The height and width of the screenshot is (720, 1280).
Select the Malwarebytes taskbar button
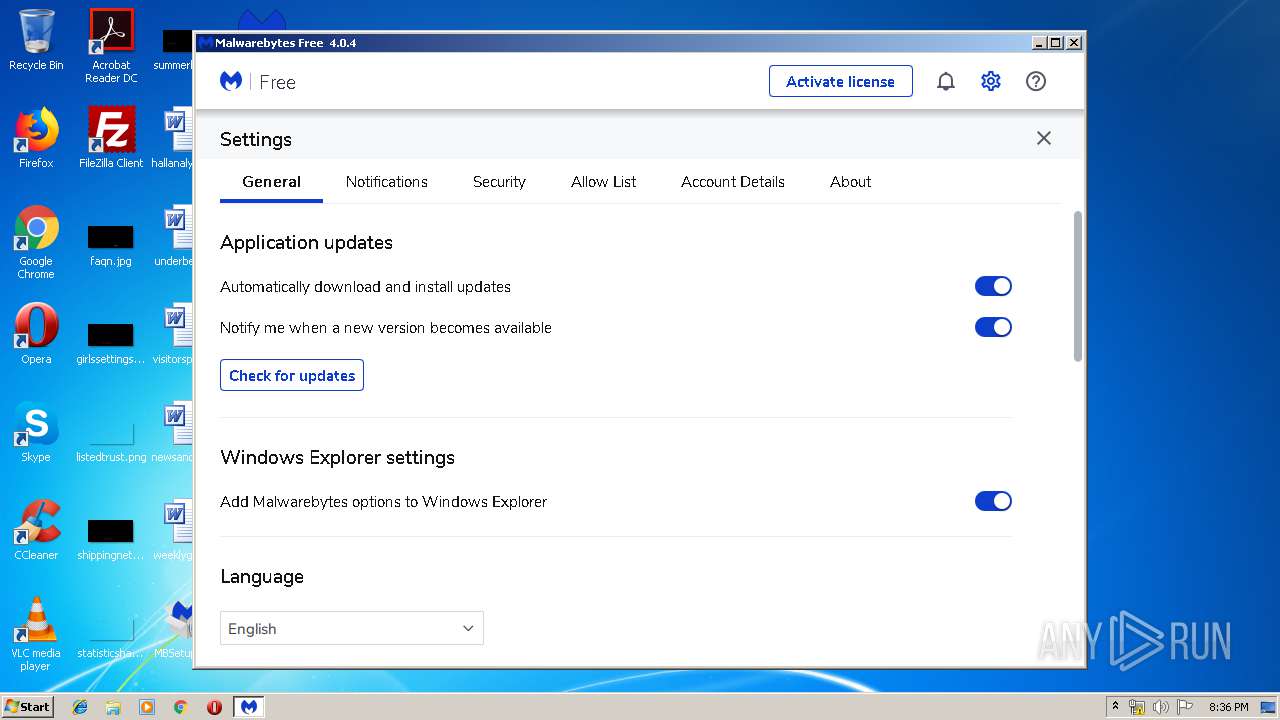[249, 707]
